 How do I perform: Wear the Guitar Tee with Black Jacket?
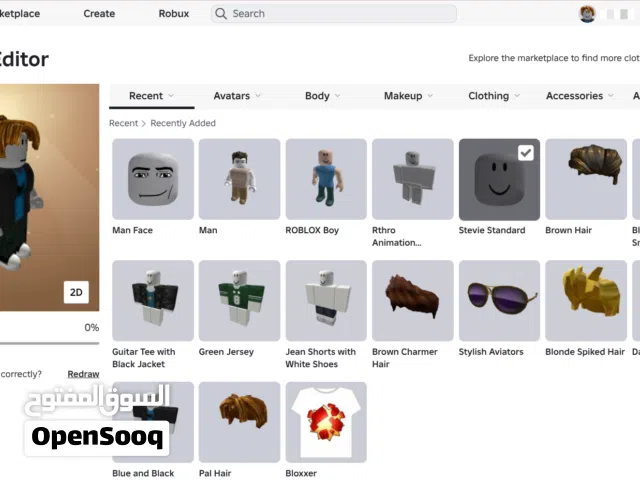tap(153, 300)
